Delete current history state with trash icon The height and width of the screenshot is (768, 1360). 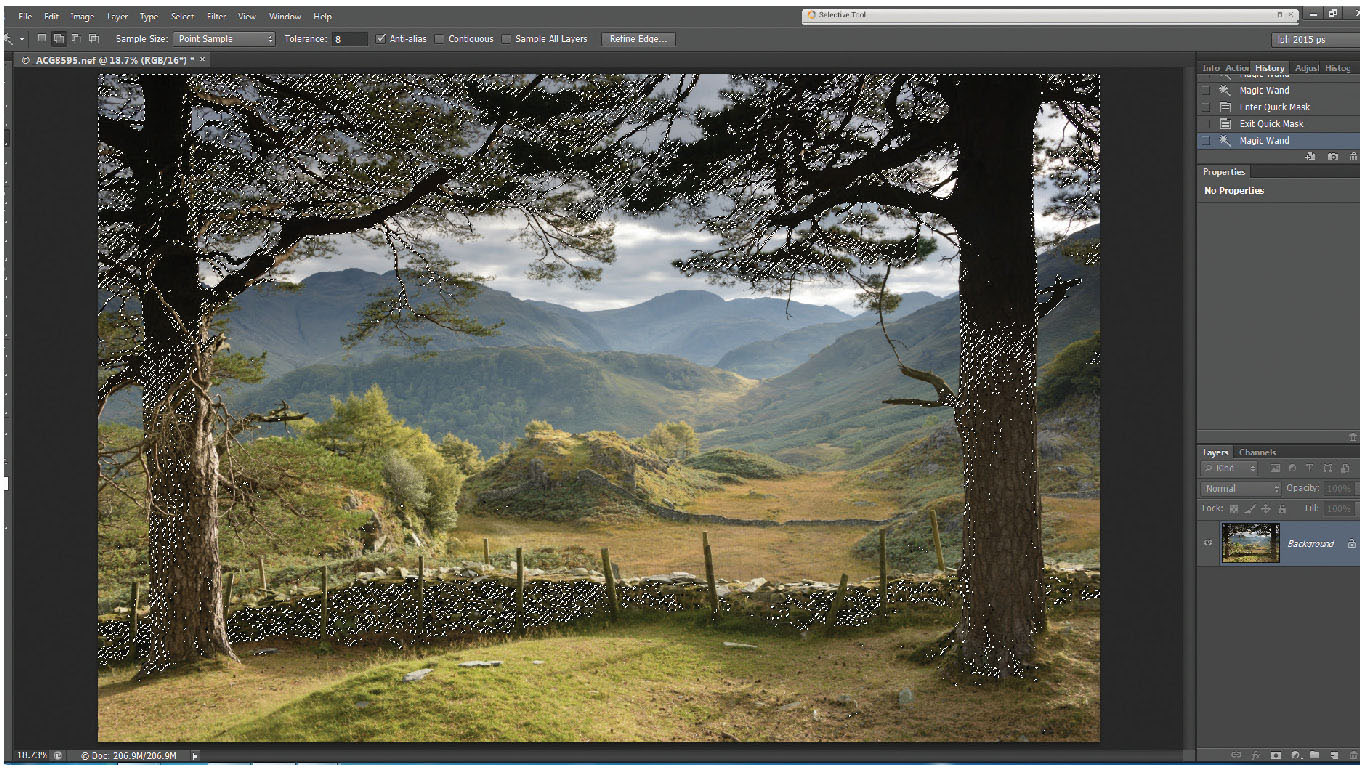pyautogui.click(x=1353, y=157)
